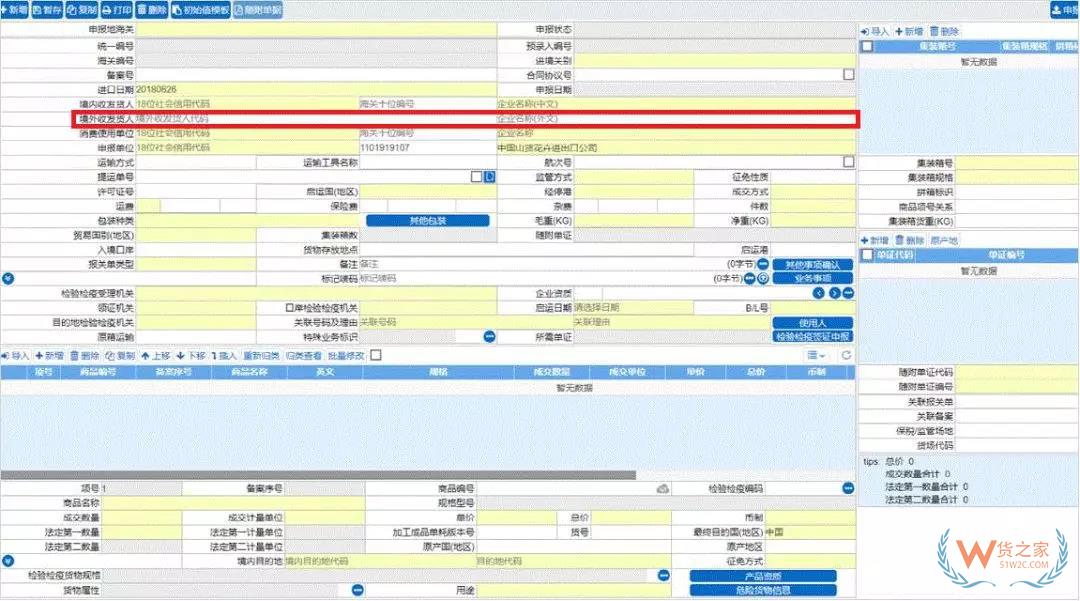Tick the checkbox at the 合同协议号 row
1080x601 pixels.
[x=849, y=74]
